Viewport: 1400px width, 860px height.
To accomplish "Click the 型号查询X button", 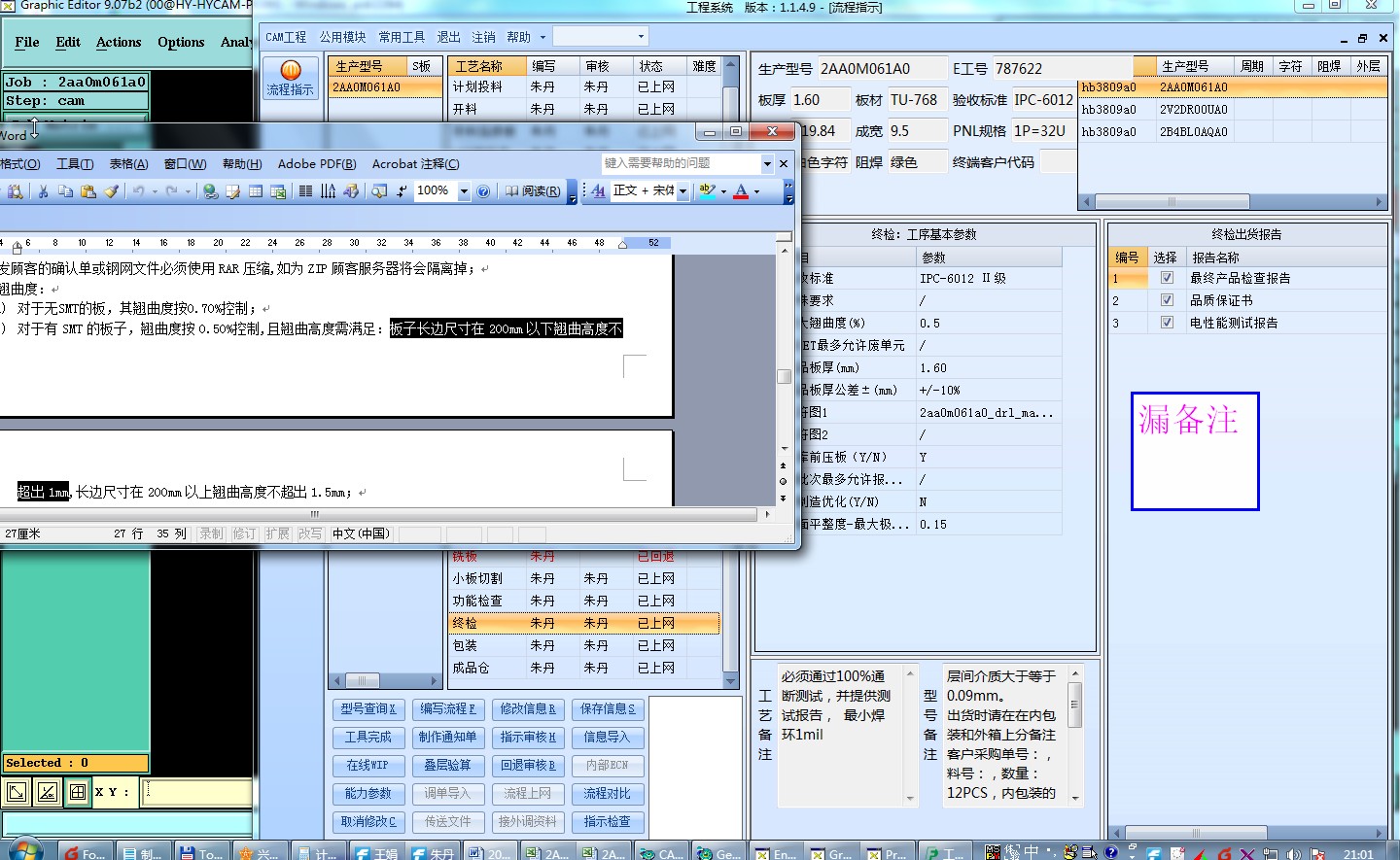I will click(x=367, y=709).
